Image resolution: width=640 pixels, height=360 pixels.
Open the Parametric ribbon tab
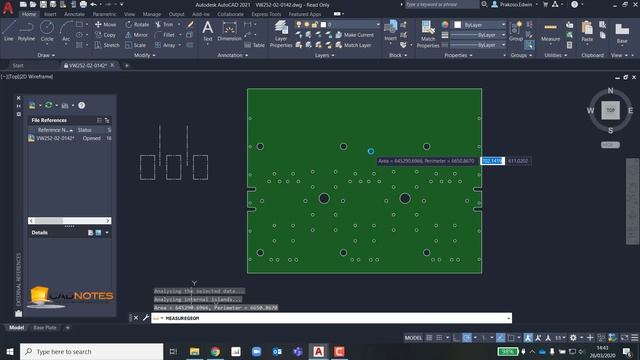(x=104, y=14)
